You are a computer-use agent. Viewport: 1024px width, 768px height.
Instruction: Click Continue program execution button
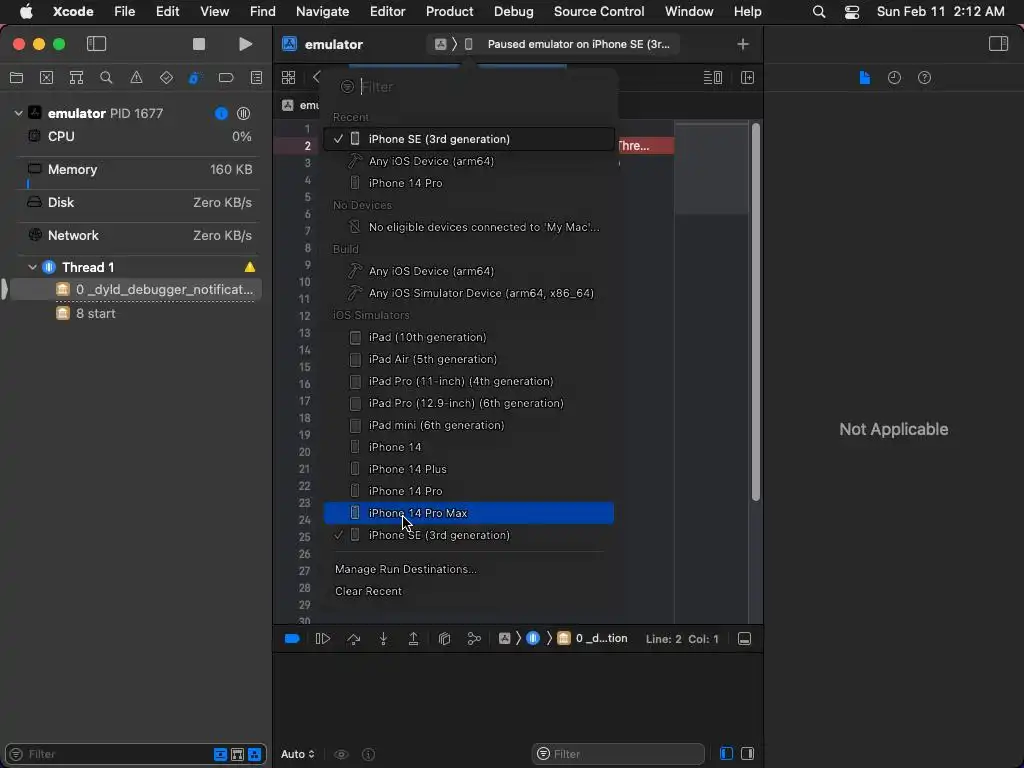pyautogui.click(x=323, y=639)
